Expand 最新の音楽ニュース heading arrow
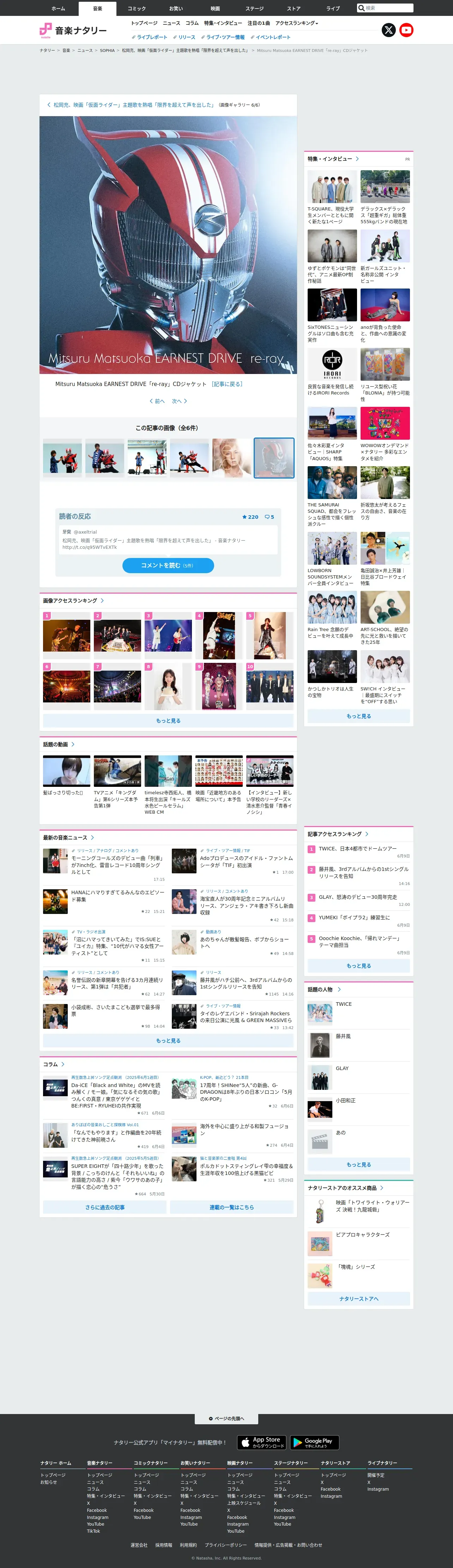 [x=92, y=838]
